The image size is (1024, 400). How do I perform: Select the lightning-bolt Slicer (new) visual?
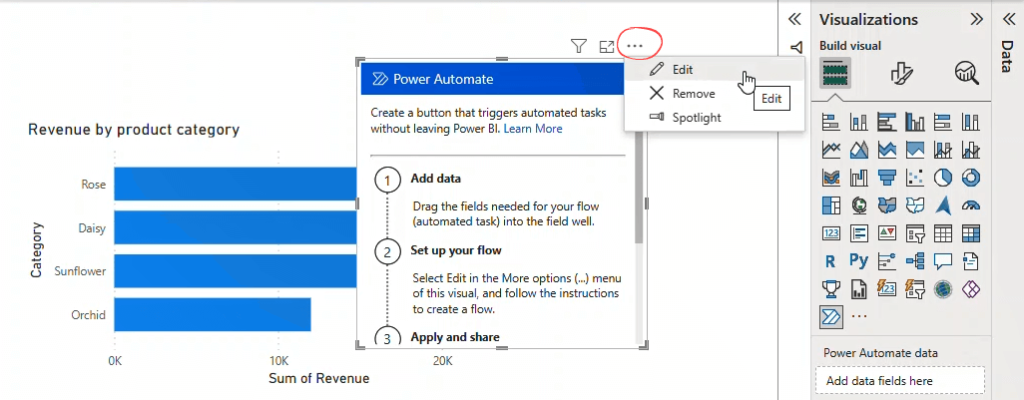(916, 288)
